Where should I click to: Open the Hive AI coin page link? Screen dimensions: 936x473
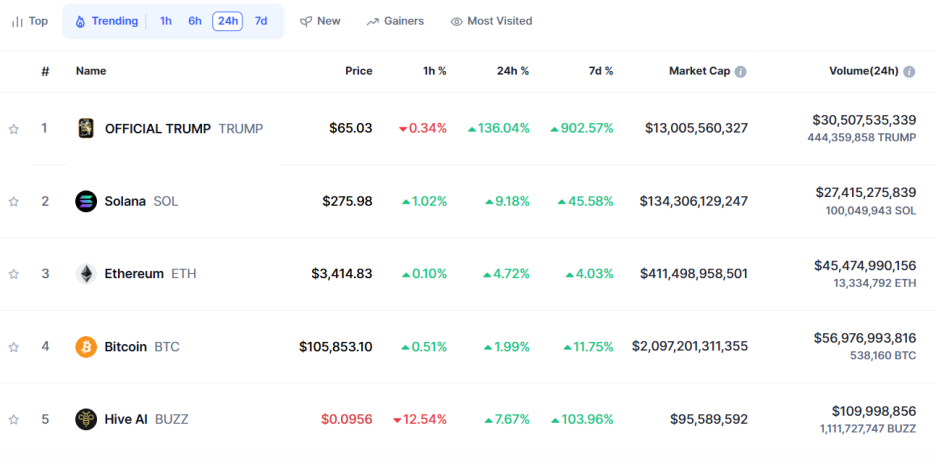[x=126, y=419]
